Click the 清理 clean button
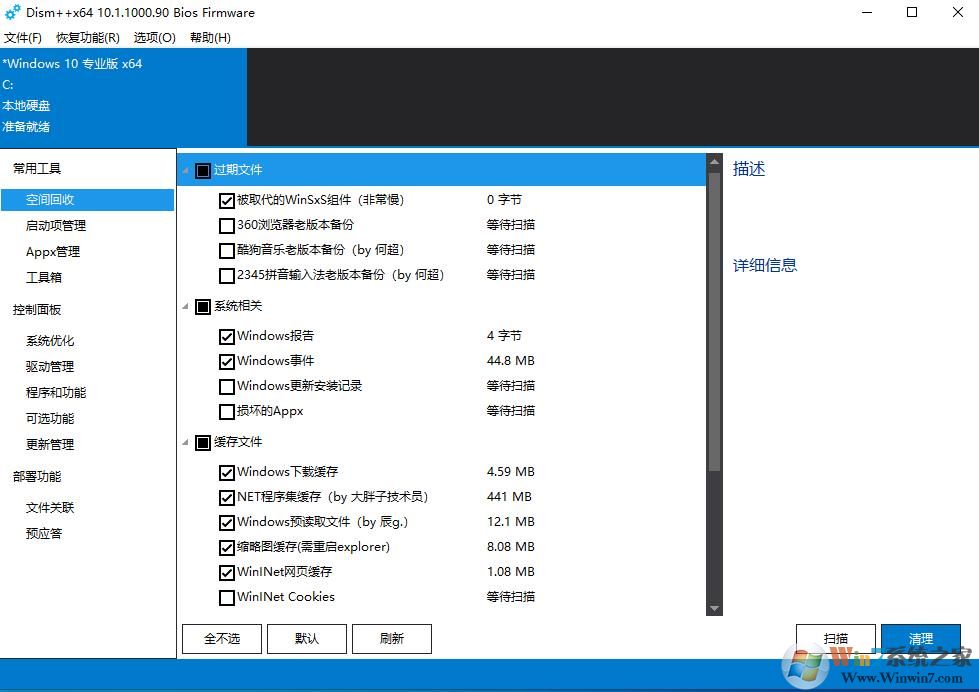Image resolution: width=979 pixels, height=692 pixels. [x=920, y=638]
